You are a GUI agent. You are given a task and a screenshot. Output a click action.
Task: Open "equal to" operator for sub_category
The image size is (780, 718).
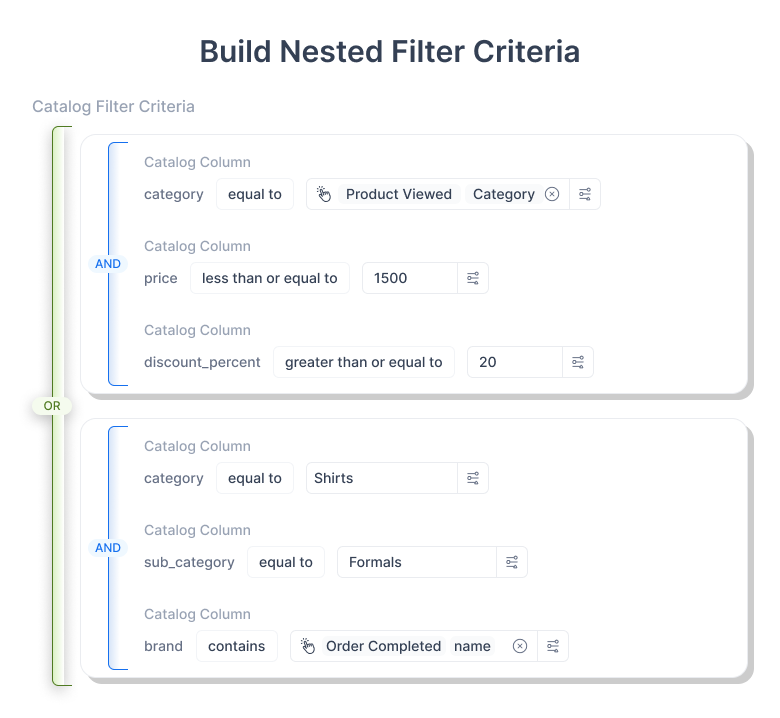coord(286,562)
